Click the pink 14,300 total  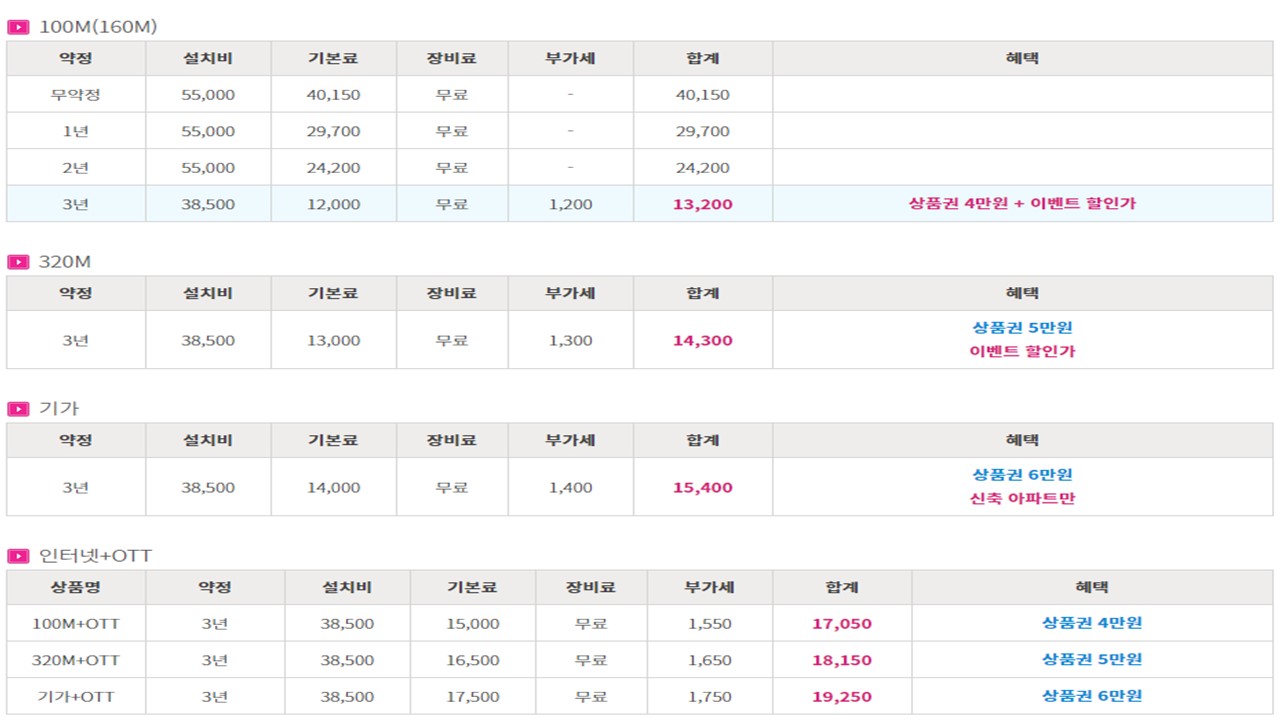point(703,340)
